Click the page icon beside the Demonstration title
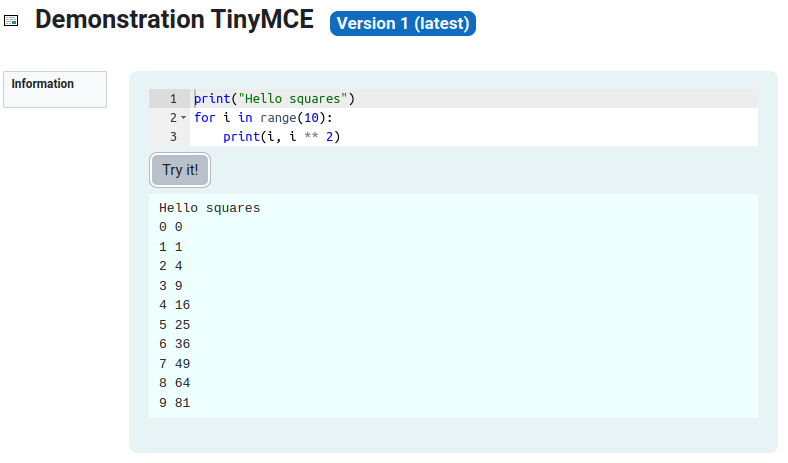 click(x=12, y=20)
